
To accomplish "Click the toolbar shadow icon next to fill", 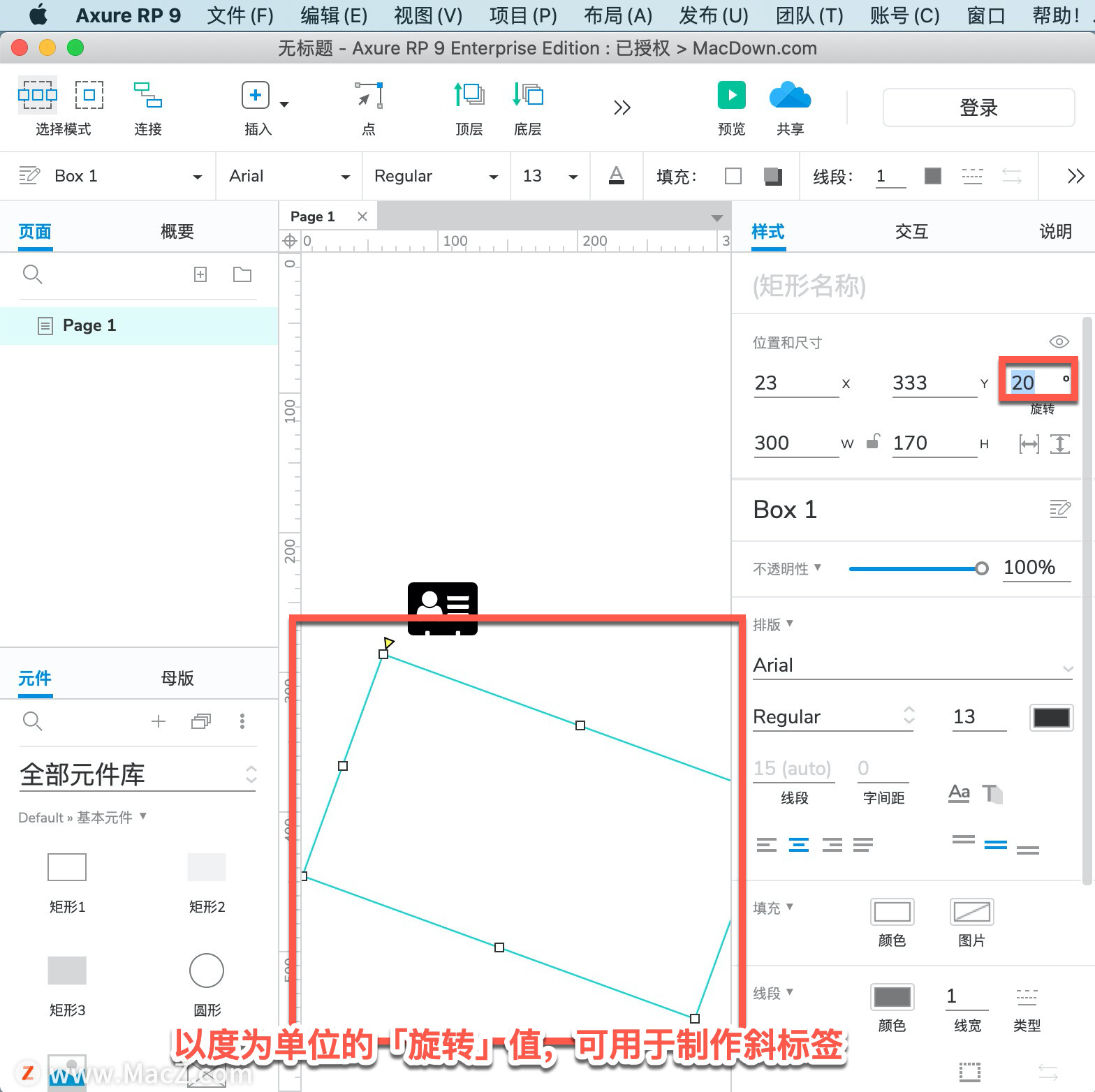I will [772, 176].
